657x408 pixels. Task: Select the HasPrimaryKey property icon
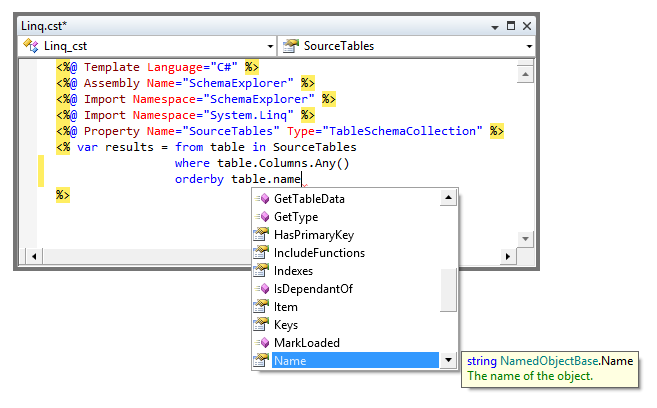[x=261, y=235]
